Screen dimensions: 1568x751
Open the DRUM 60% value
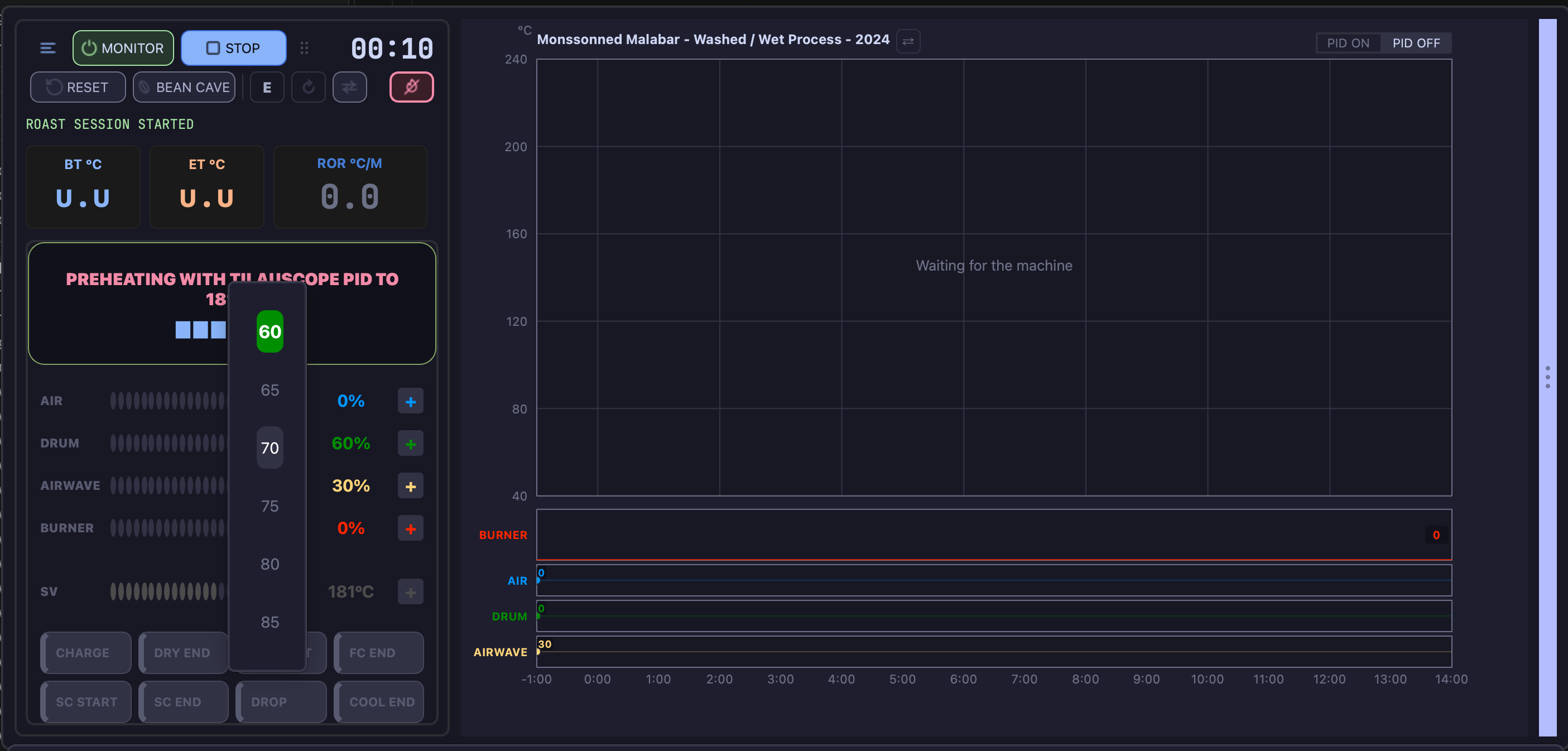click(351, 444)
